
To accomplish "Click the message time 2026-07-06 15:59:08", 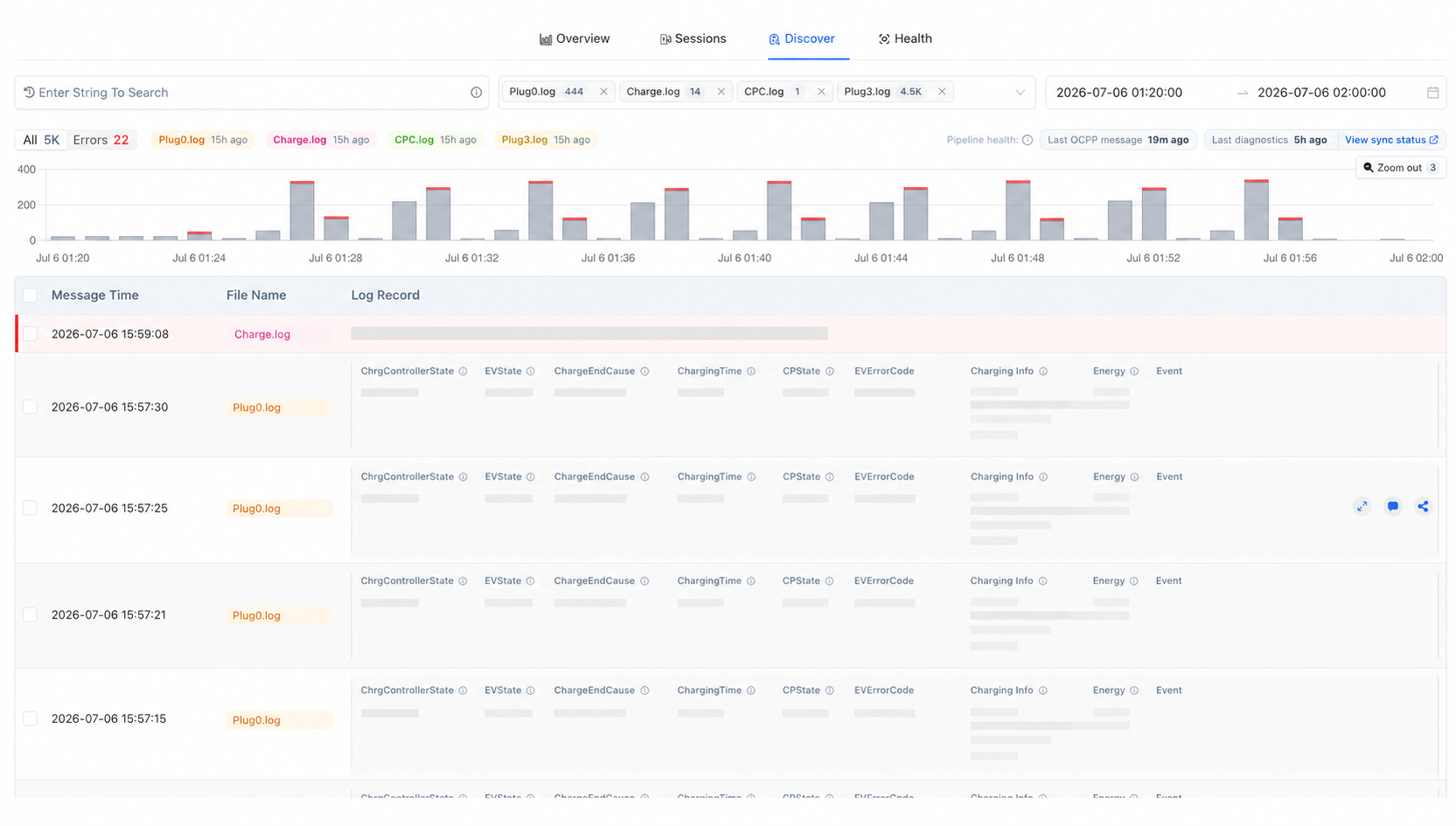I will click(x=110, y=334).
